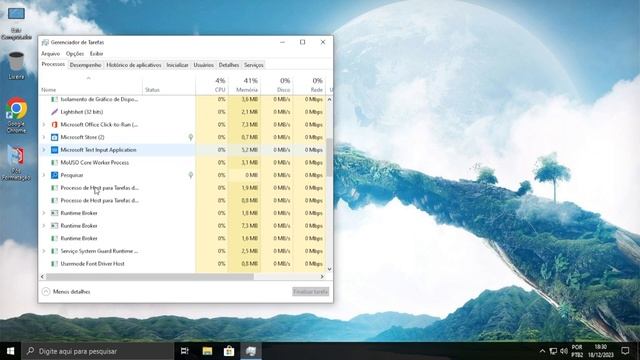Image resolution: width=640 pixels, height=360 pixels.
Task: Select the Usermode Font Driver Host row name
Action: click(92, 264)
